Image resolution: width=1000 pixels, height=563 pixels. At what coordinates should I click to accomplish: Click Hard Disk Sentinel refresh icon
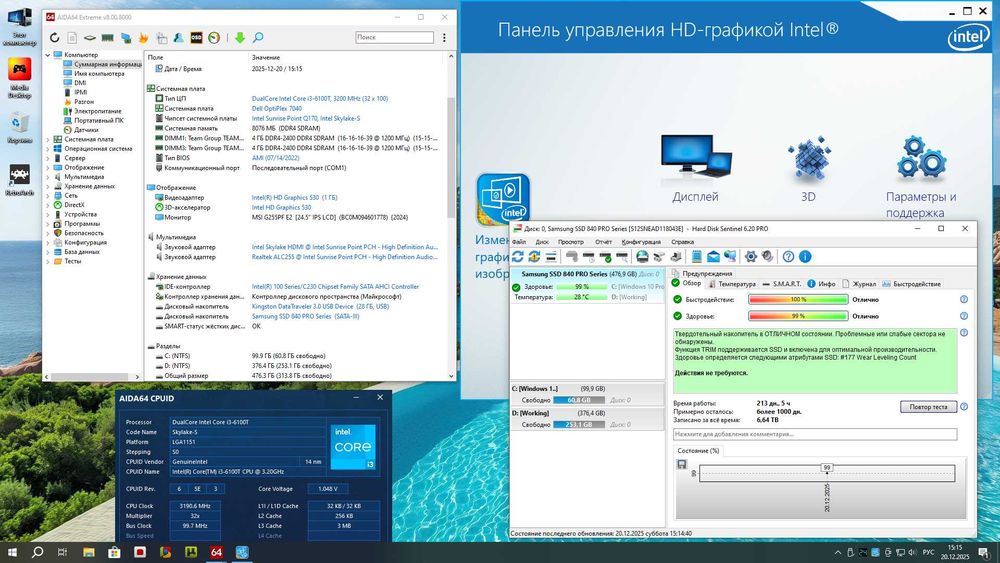[x=518, y=256]
